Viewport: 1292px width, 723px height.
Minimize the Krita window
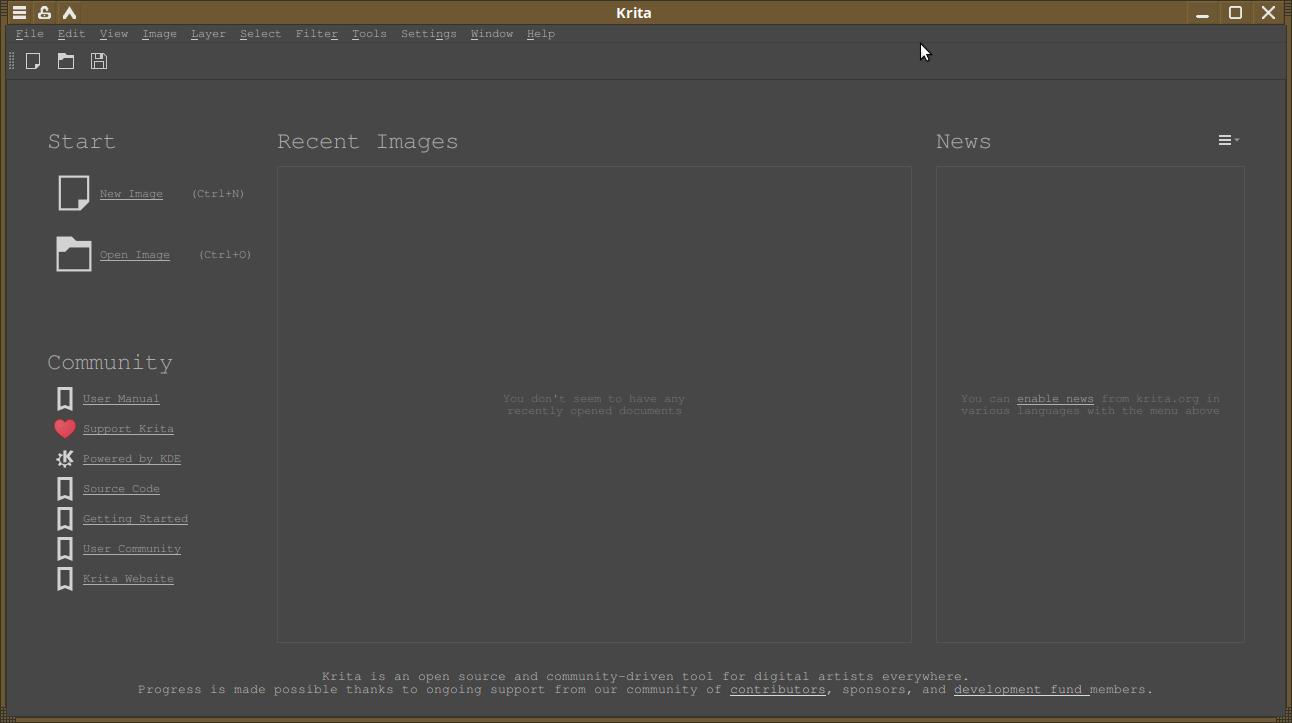click(1202, 13)
